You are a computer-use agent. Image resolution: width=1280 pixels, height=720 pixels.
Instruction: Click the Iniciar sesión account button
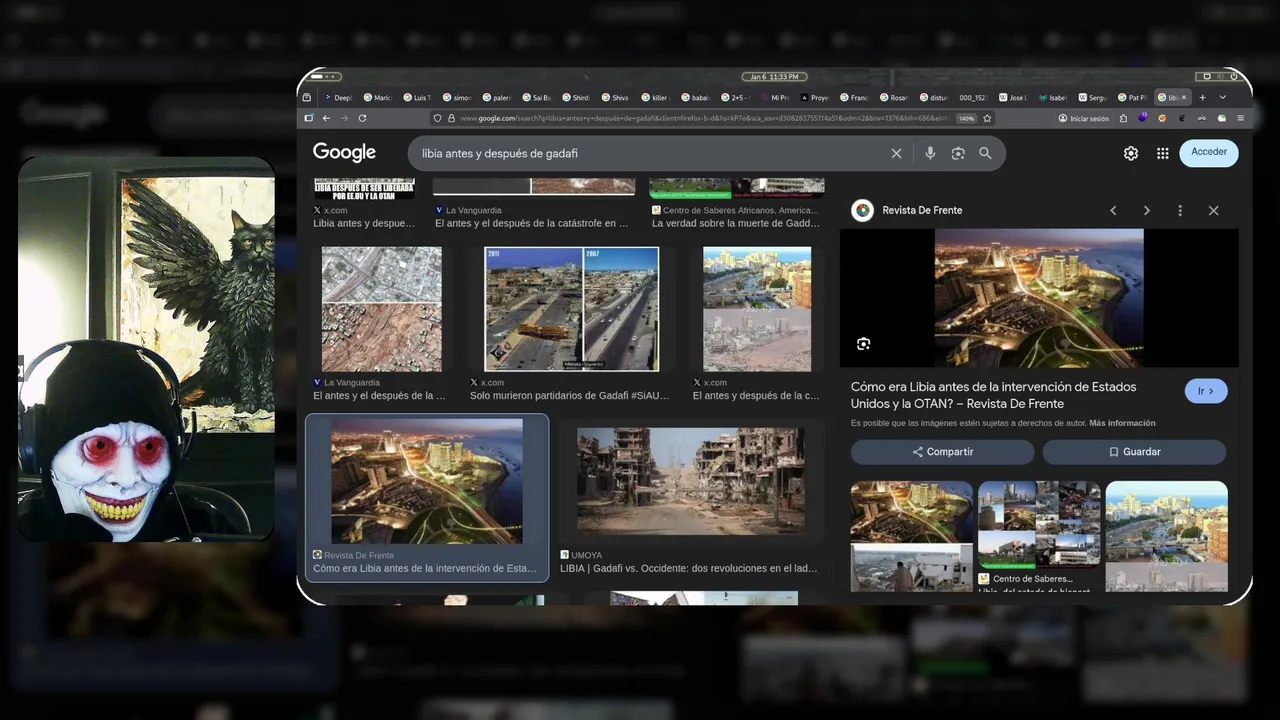pos(1083,118)
